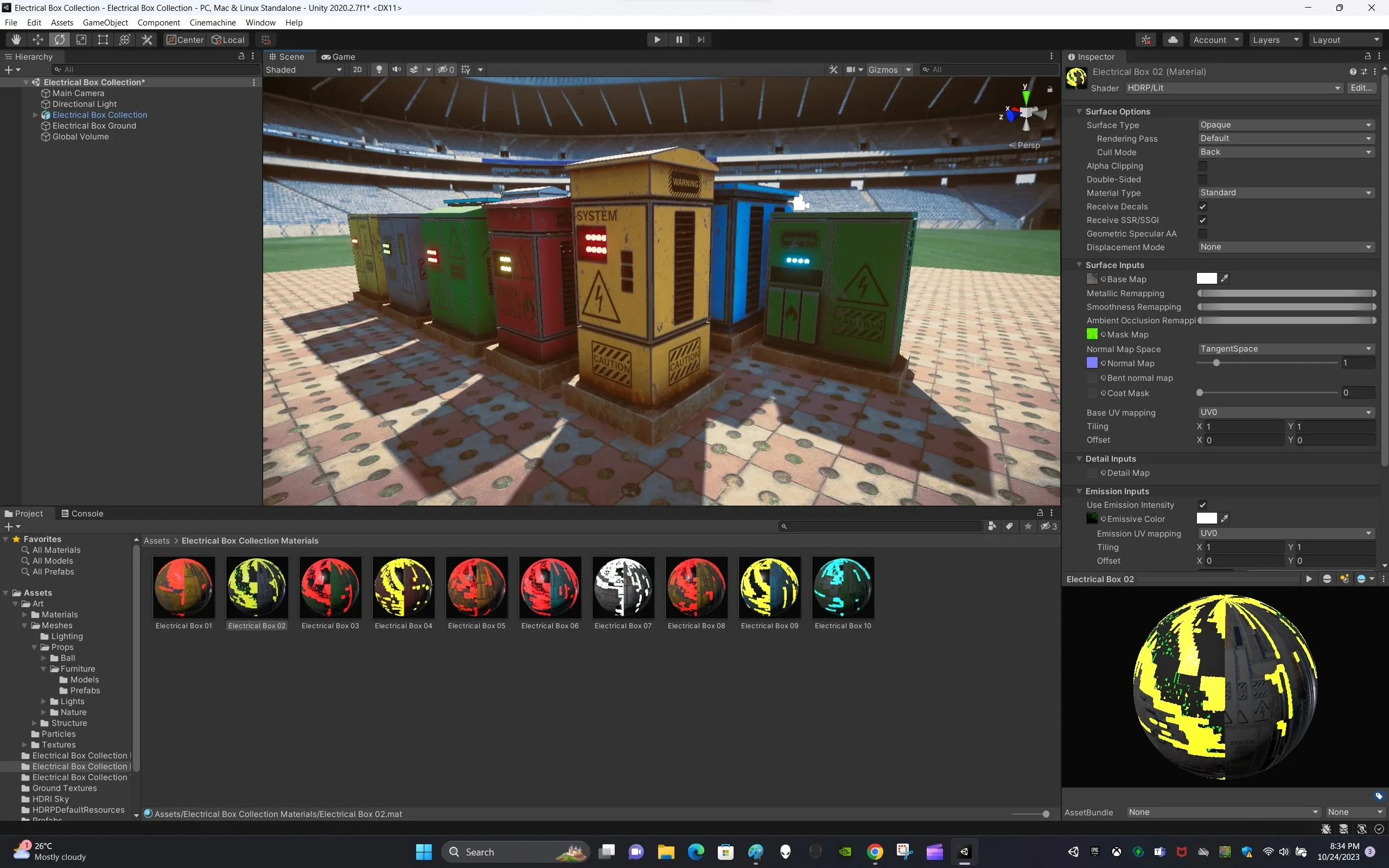The image size is (1389, 868).
Task: Open the Component menu
Action: [x=158, y=22]
